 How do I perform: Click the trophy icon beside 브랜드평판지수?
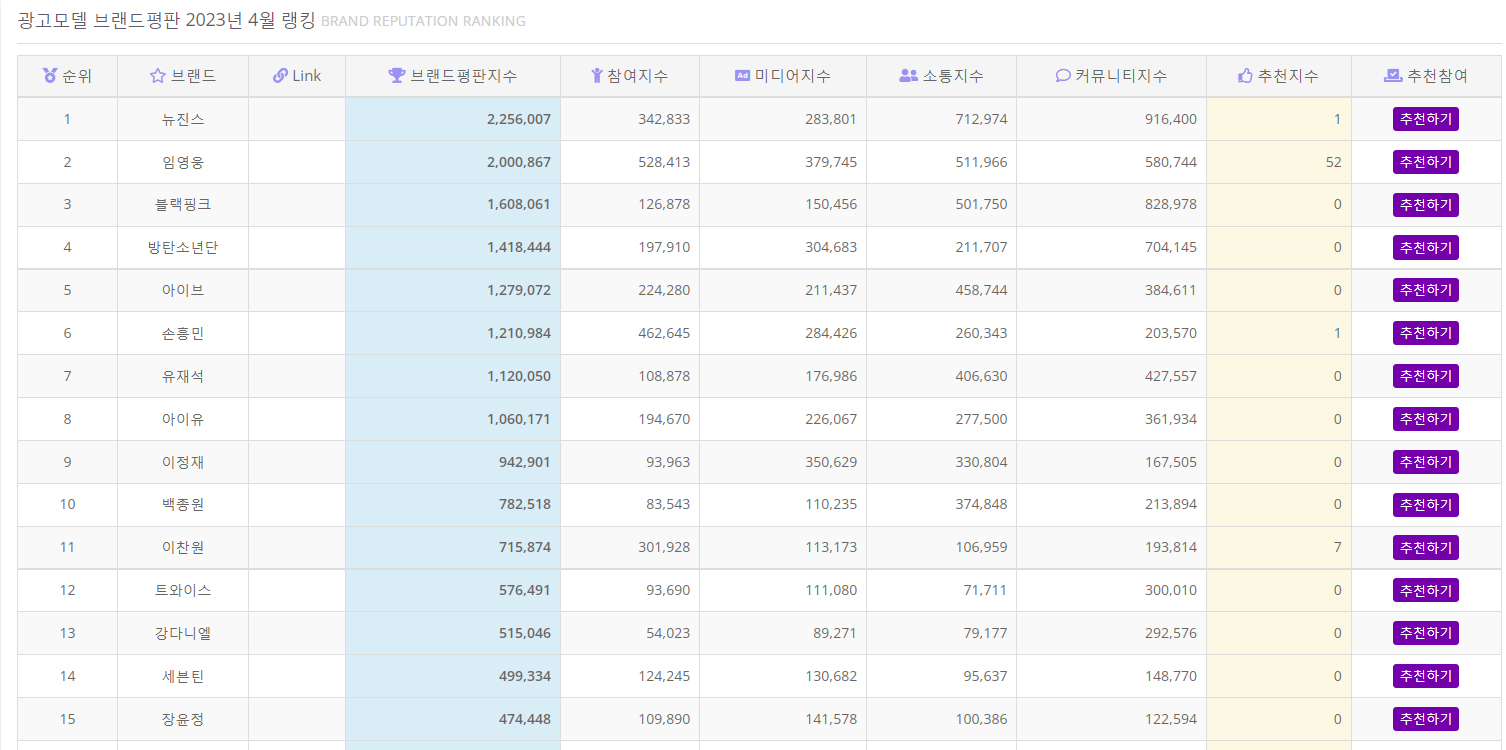(397, 75)
